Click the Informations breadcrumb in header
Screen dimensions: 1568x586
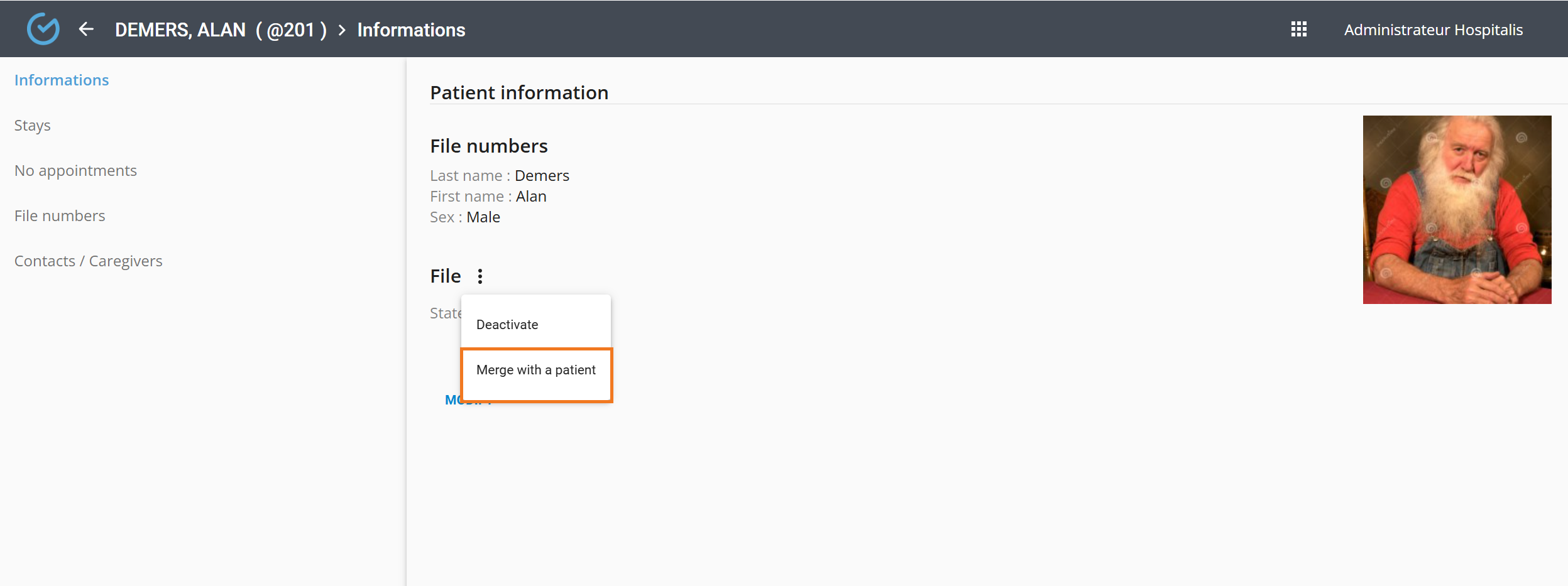tap(411, 30)
